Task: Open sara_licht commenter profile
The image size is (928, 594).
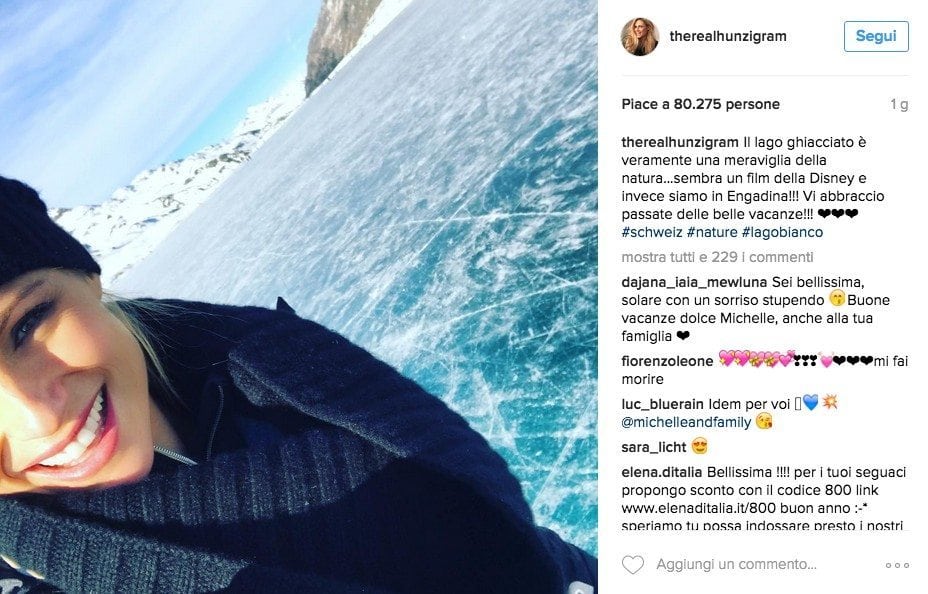Action: (x=653, y=447)
